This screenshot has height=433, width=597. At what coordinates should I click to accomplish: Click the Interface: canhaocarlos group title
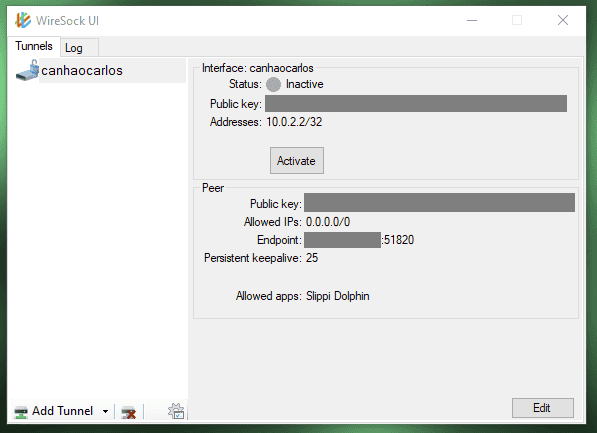click(x=258, y=68)
